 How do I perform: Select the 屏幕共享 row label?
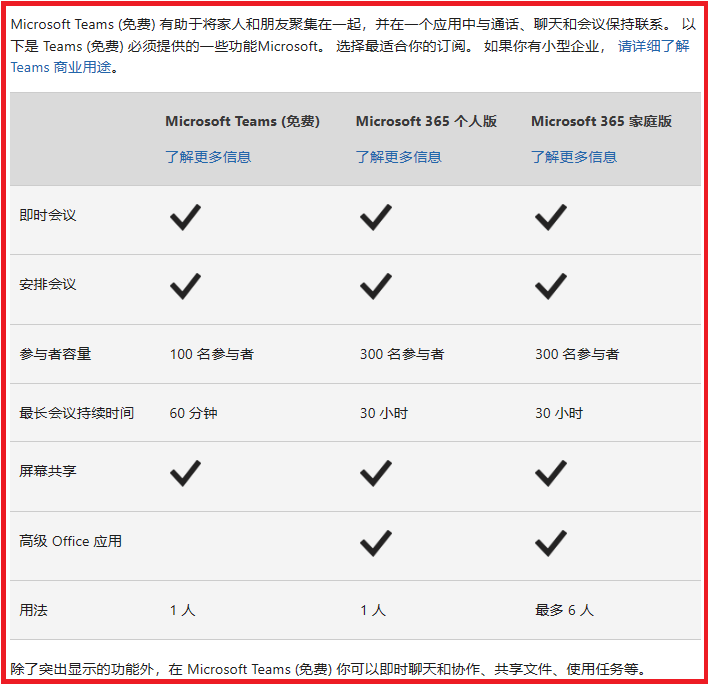pos(48,471)
